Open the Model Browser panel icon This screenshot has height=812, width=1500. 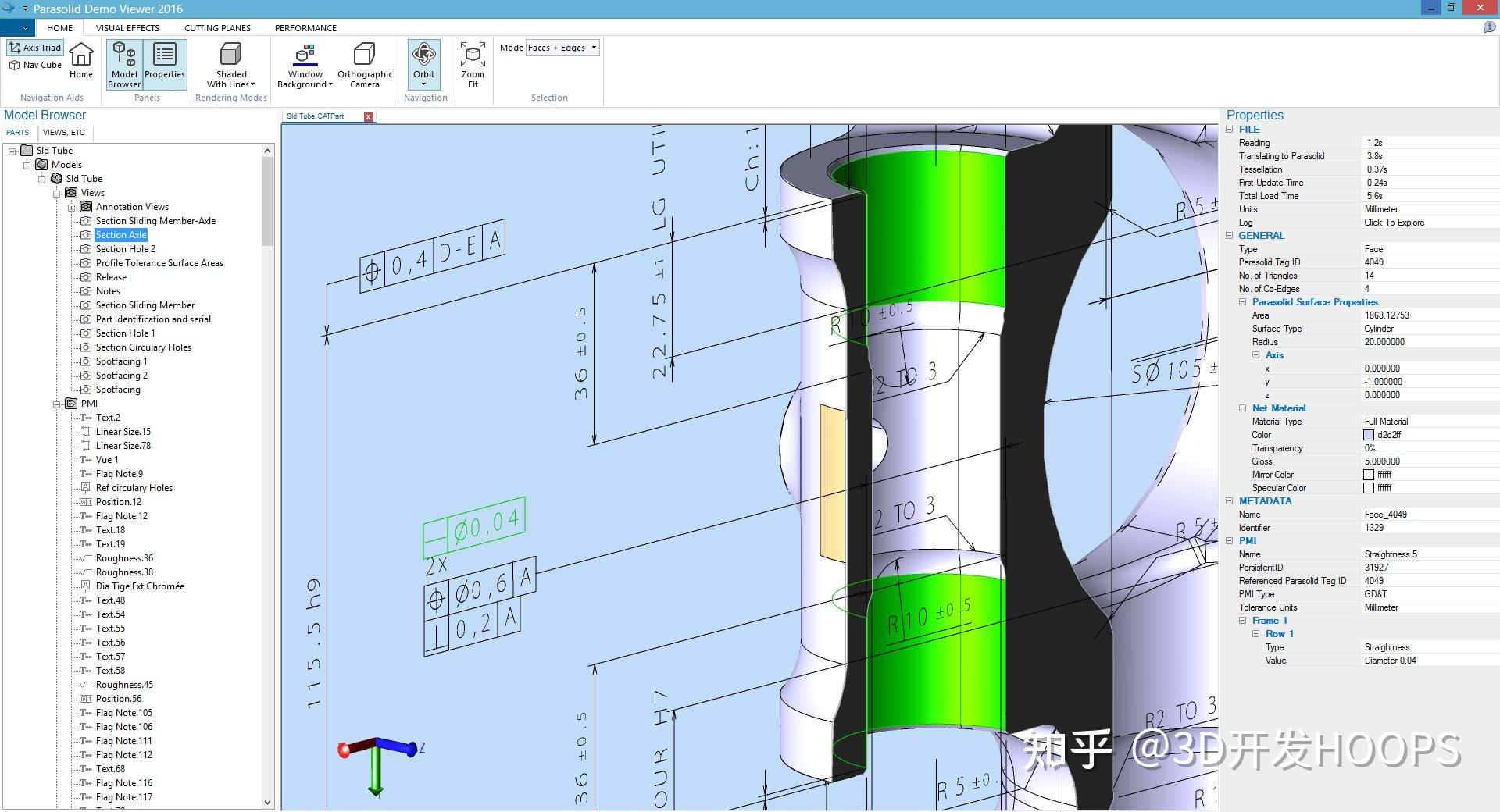pos(123,64)
